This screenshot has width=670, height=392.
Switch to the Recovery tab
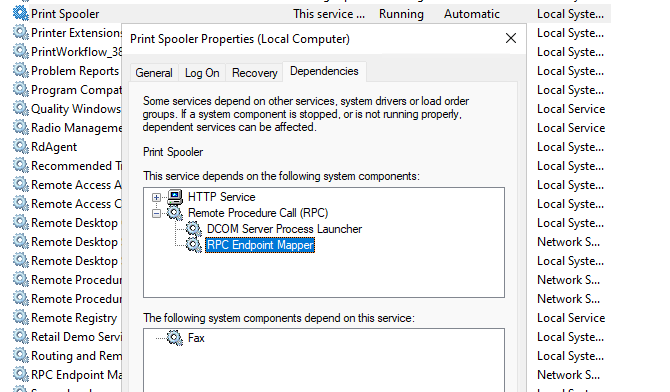[255, 73]
